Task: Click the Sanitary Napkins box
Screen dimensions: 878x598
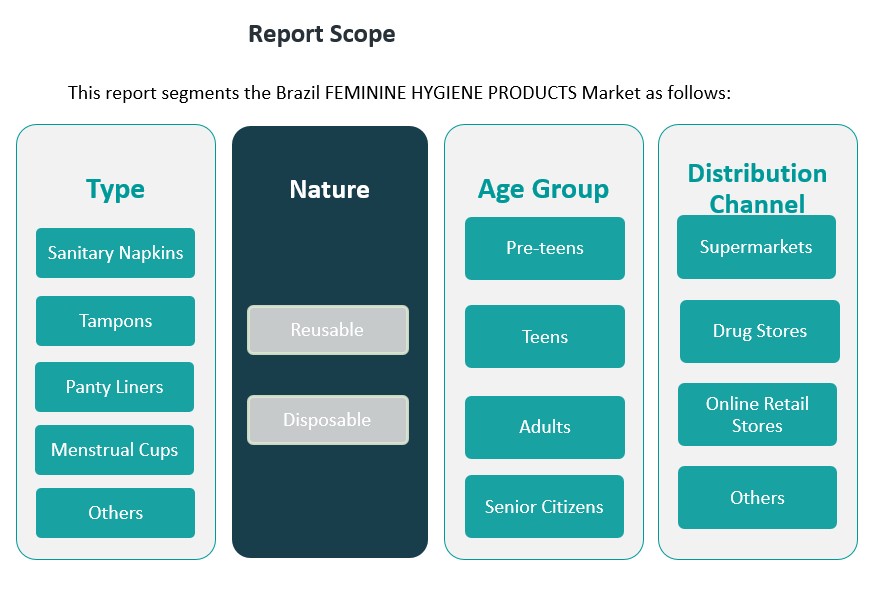Action: tap(115, 253)
